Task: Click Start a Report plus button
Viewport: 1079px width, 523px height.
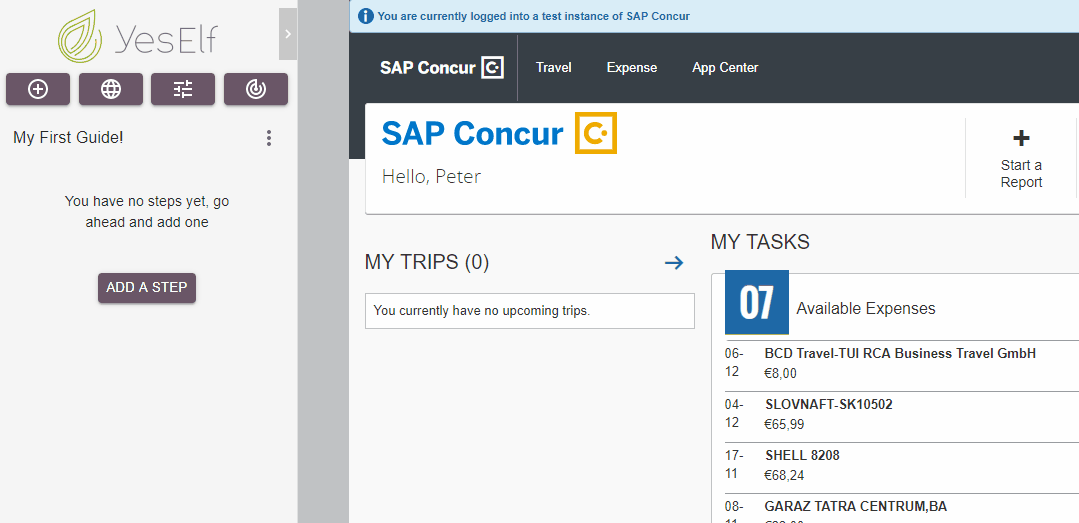Action: 1021,158
